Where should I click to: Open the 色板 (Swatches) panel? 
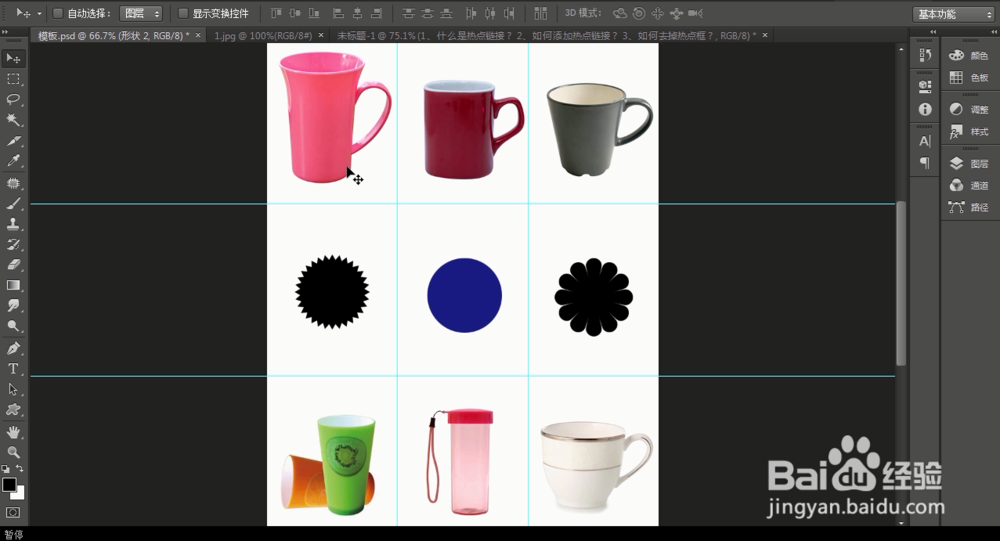(x=969, y=78)
